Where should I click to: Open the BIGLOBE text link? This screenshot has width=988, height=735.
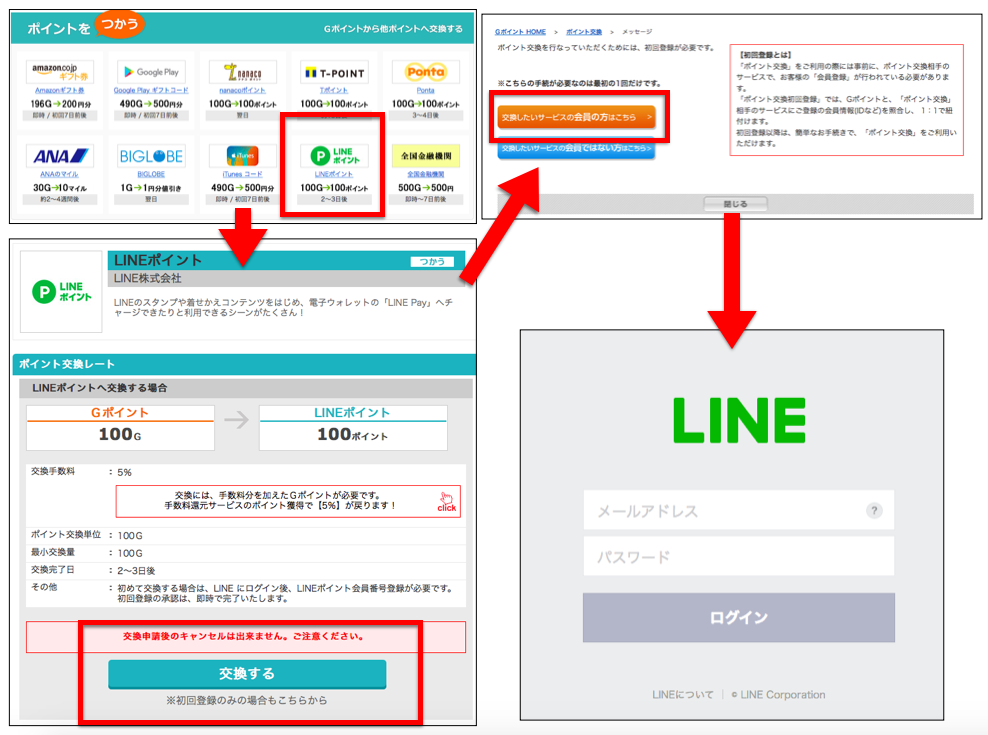tap(151, 174)
